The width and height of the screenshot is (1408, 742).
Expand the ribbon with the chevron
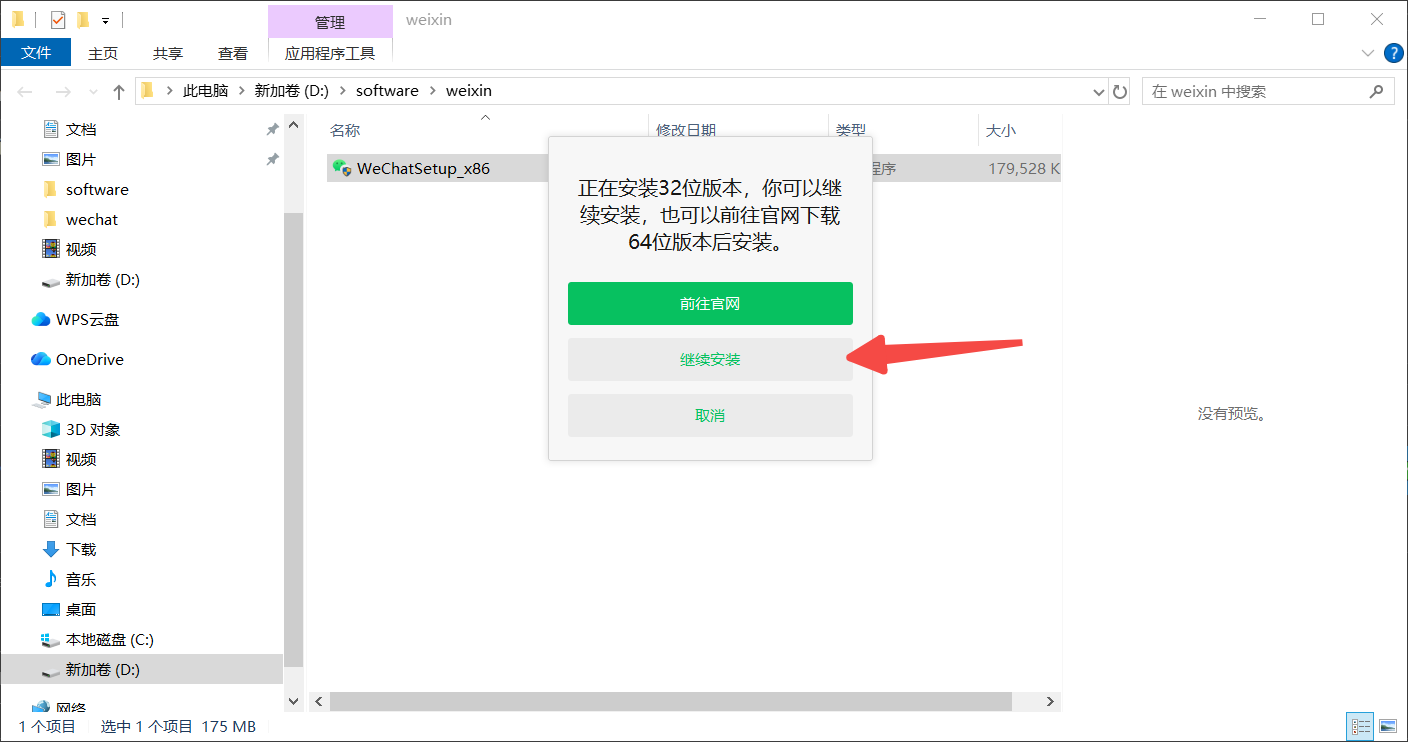pyautogui.click(x=1368, y=53)
